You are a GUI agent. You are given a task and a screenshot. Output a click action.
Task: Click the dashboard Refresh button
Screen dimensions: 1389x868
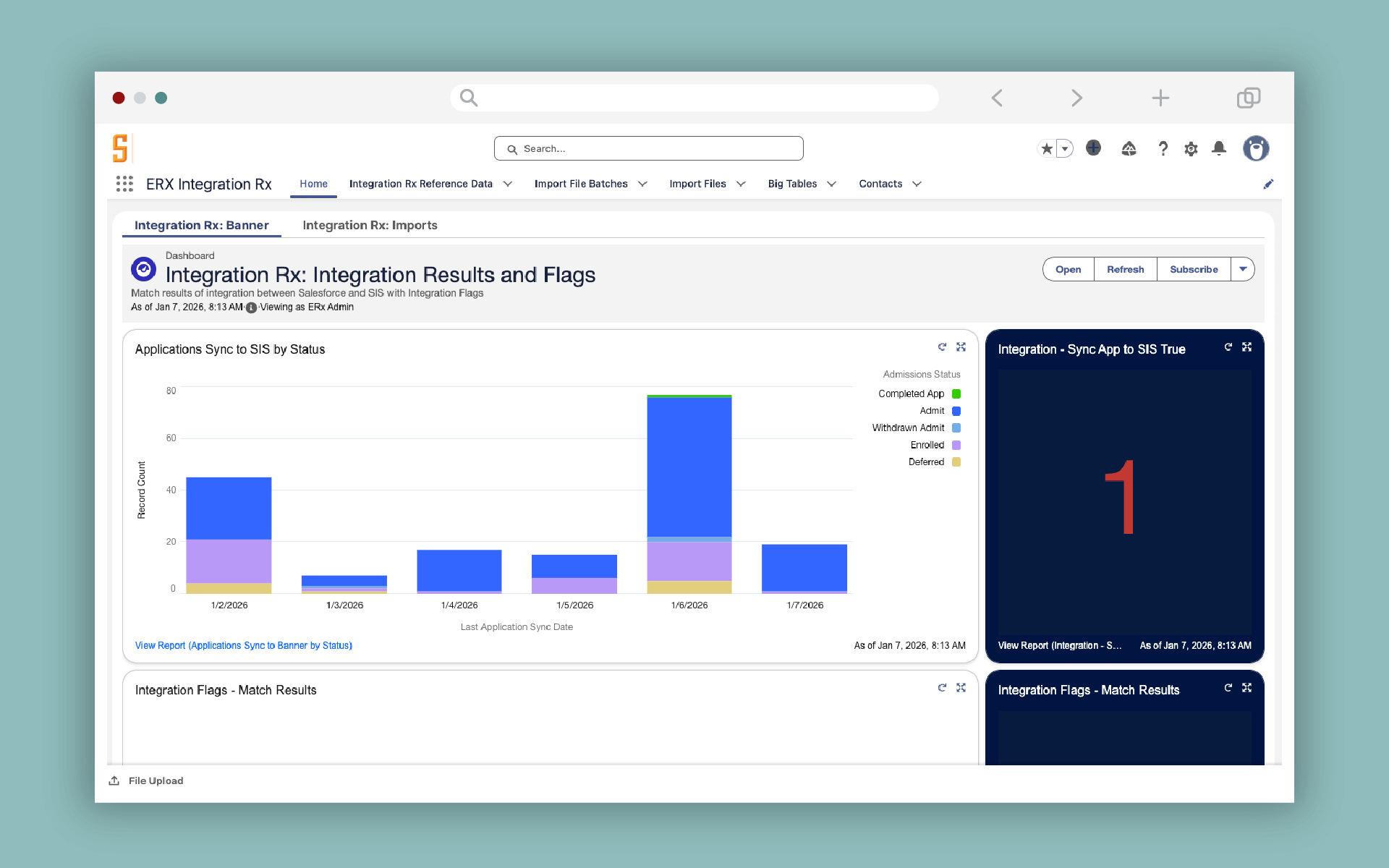1125,269
